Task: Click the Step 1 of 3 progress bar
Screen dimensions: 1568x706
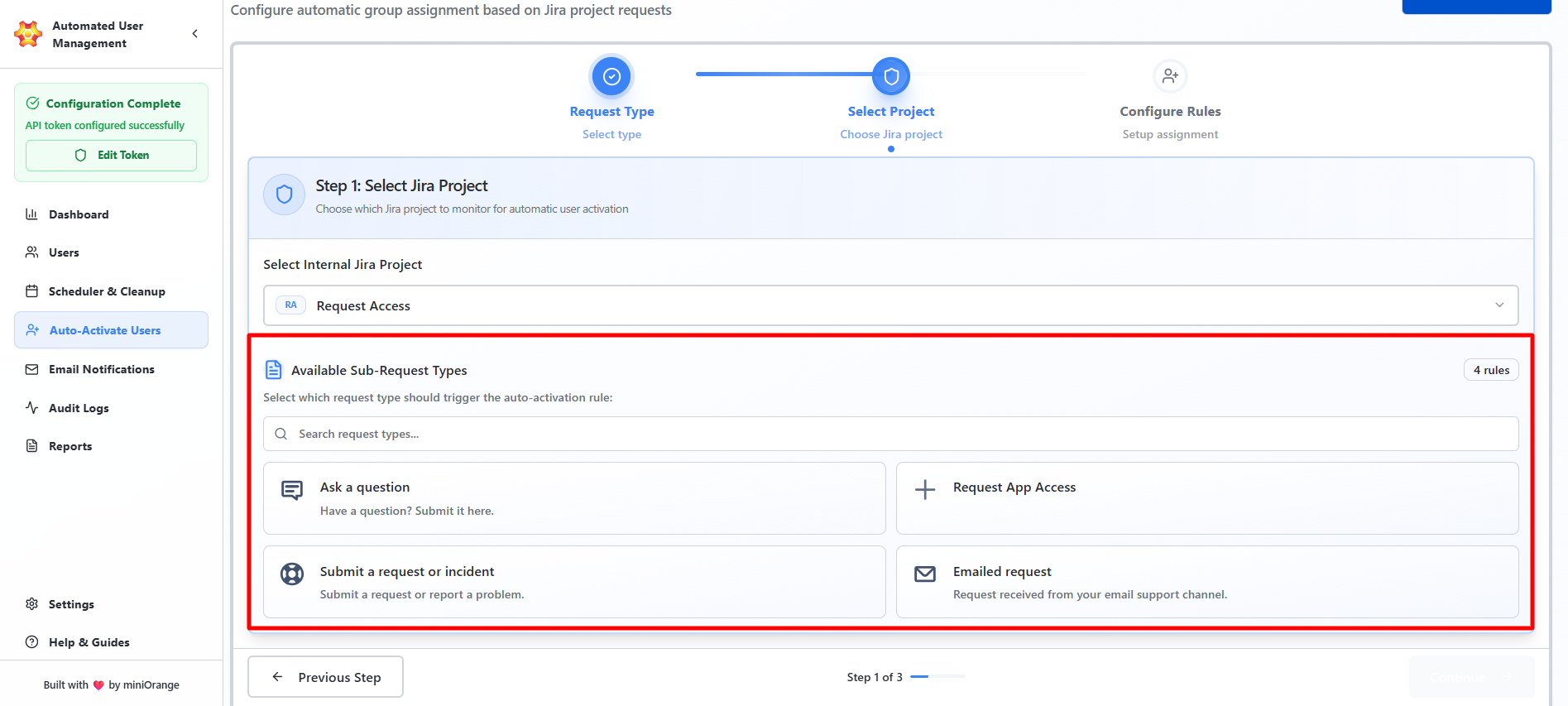Action: [937, 677]
